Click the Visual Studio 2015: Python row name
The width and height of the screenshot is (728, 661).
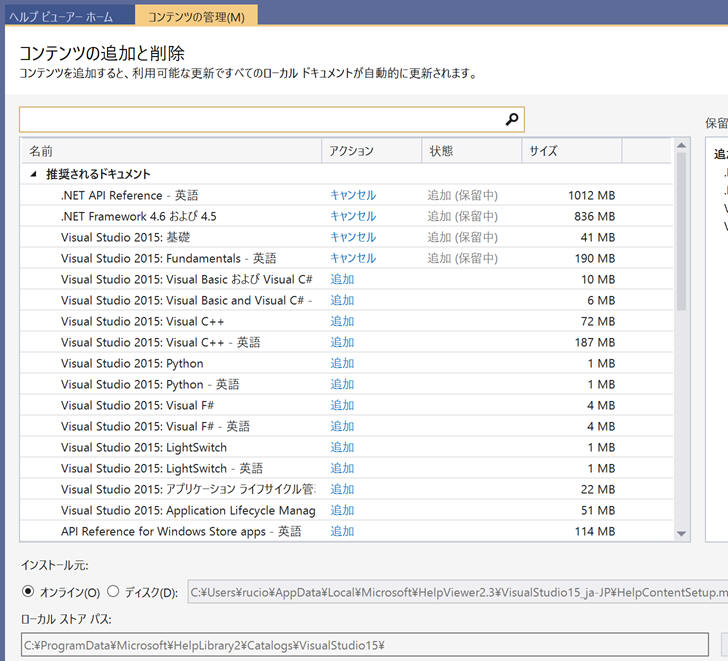point(132,363)
